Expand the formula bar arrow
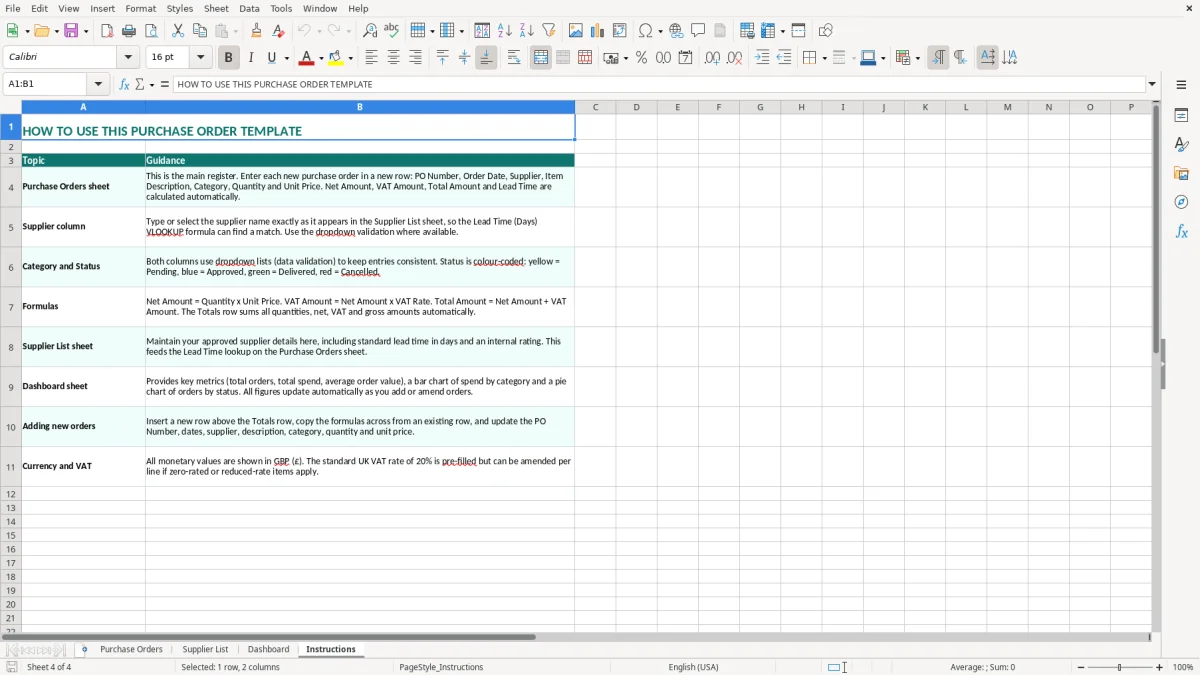The height and width of the screenshot is (675, 1200). pos(1152,84)
